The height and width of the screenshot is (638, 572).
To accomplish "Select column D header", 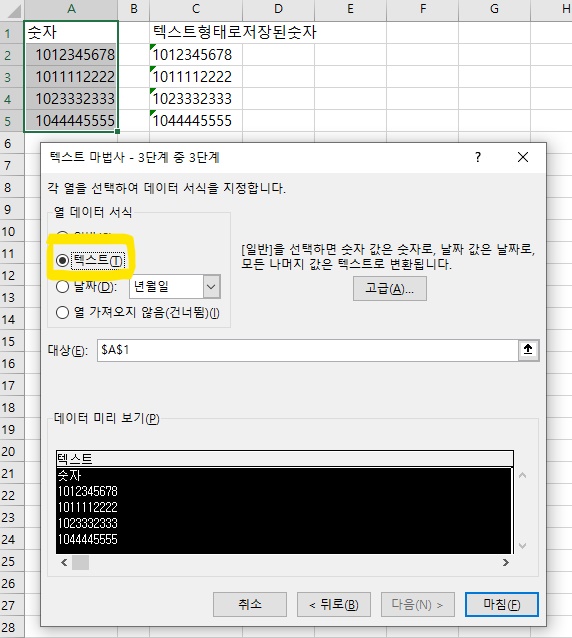I will coord(278,9).
